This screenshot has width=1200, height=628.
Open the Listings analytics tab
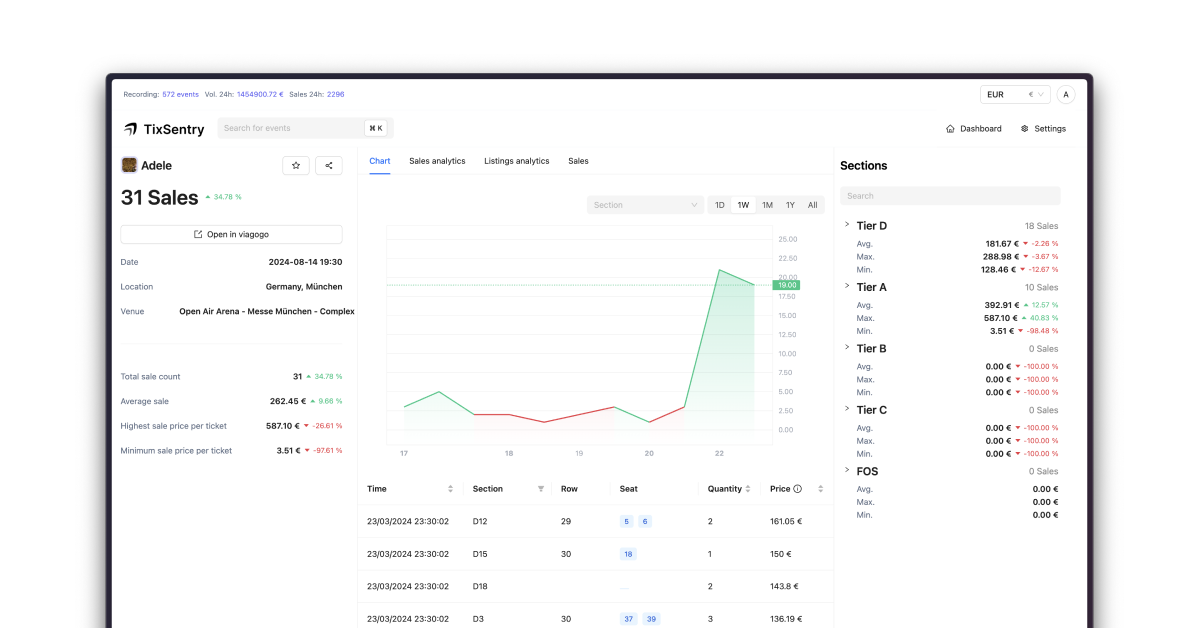pyautogui.click(x=516, y=161)
